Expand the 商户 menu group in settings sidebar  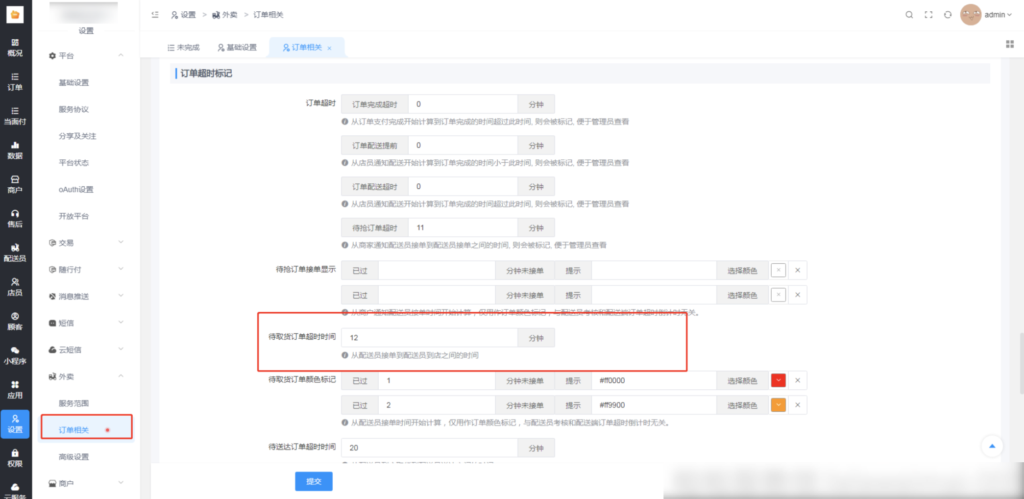86,483
